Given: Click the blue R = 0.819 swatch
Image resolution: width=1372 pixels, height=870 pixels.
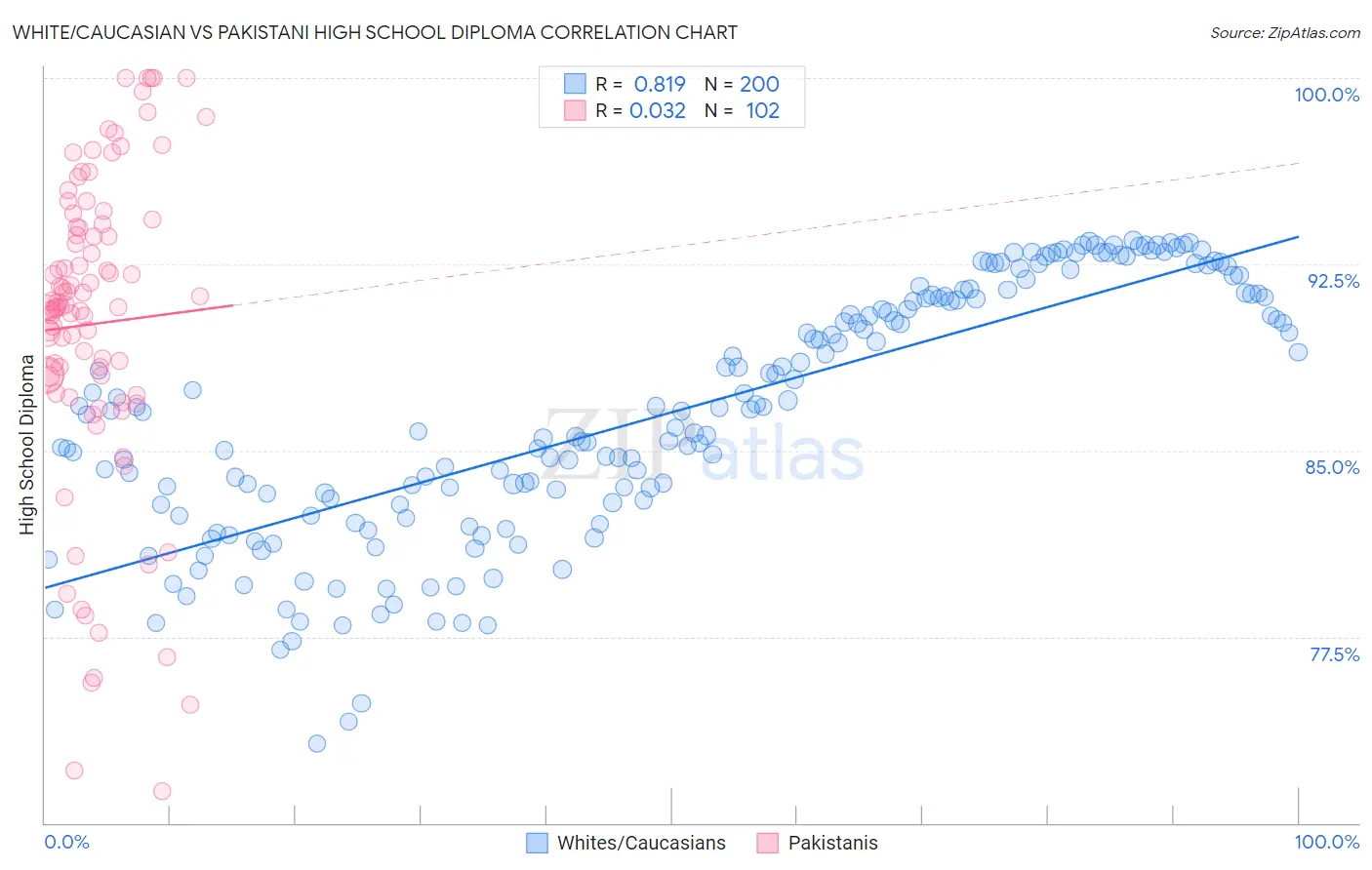Looking at the screenshot, I should click(x=575, y=84).
